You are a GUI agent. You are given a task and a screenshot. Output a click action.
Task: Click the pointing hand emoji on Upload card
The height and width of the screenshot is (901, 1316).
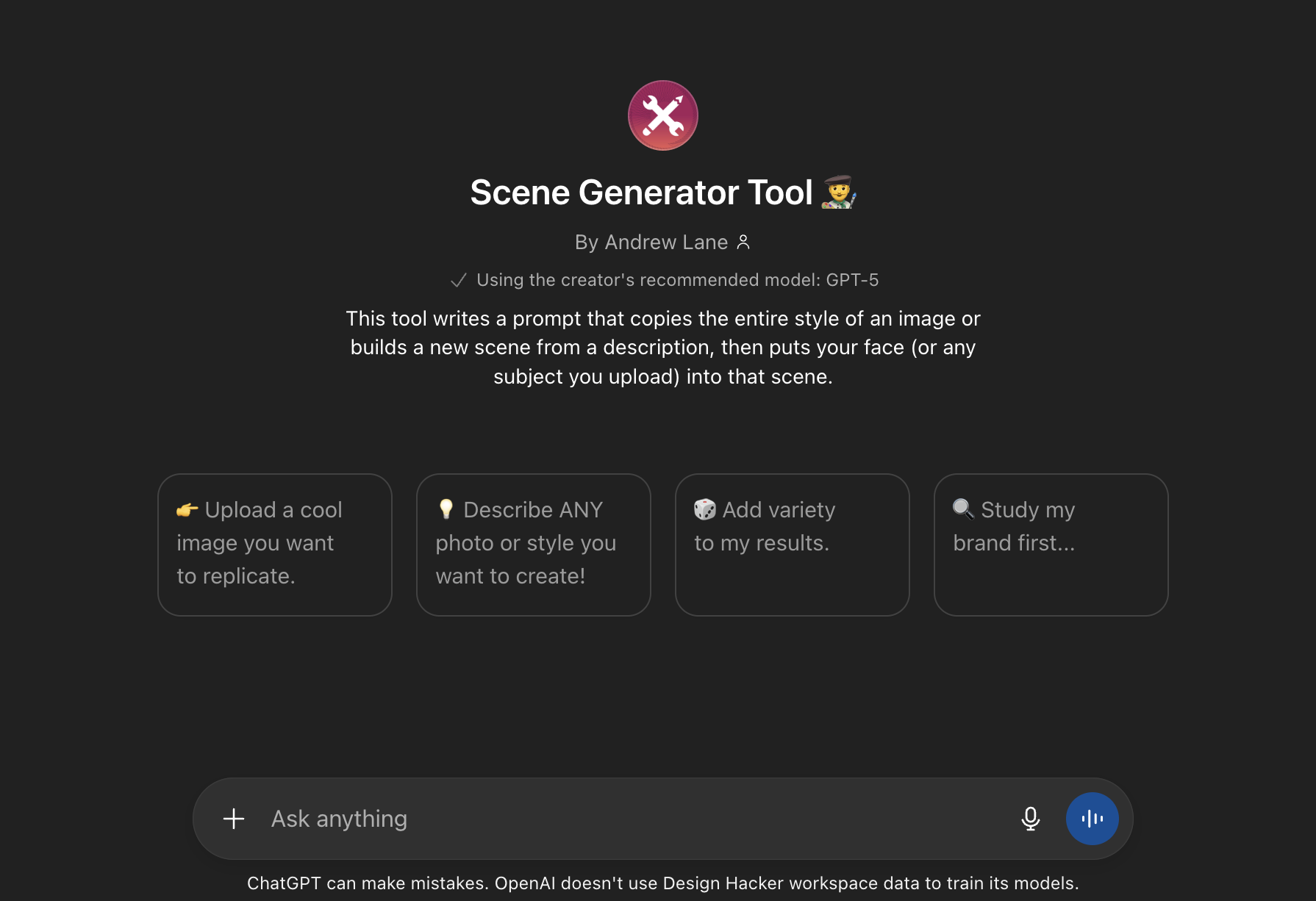(x=187, y=509)
